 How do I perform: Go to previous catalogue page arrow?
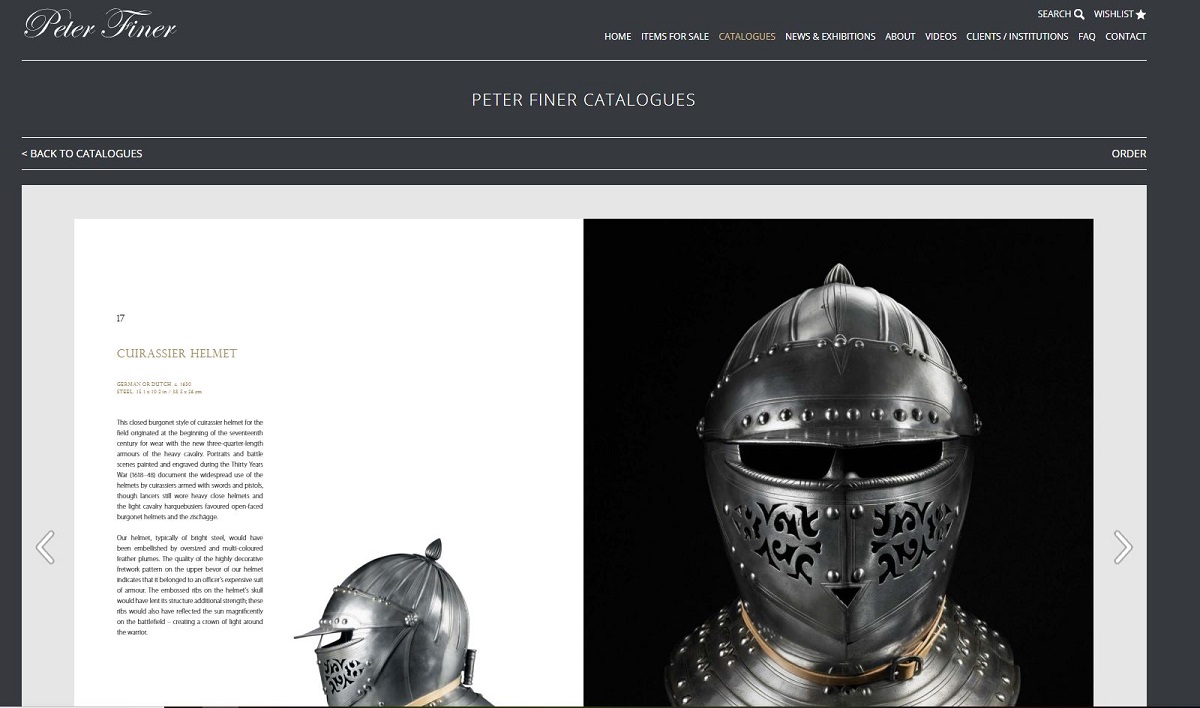pos(45,547)
